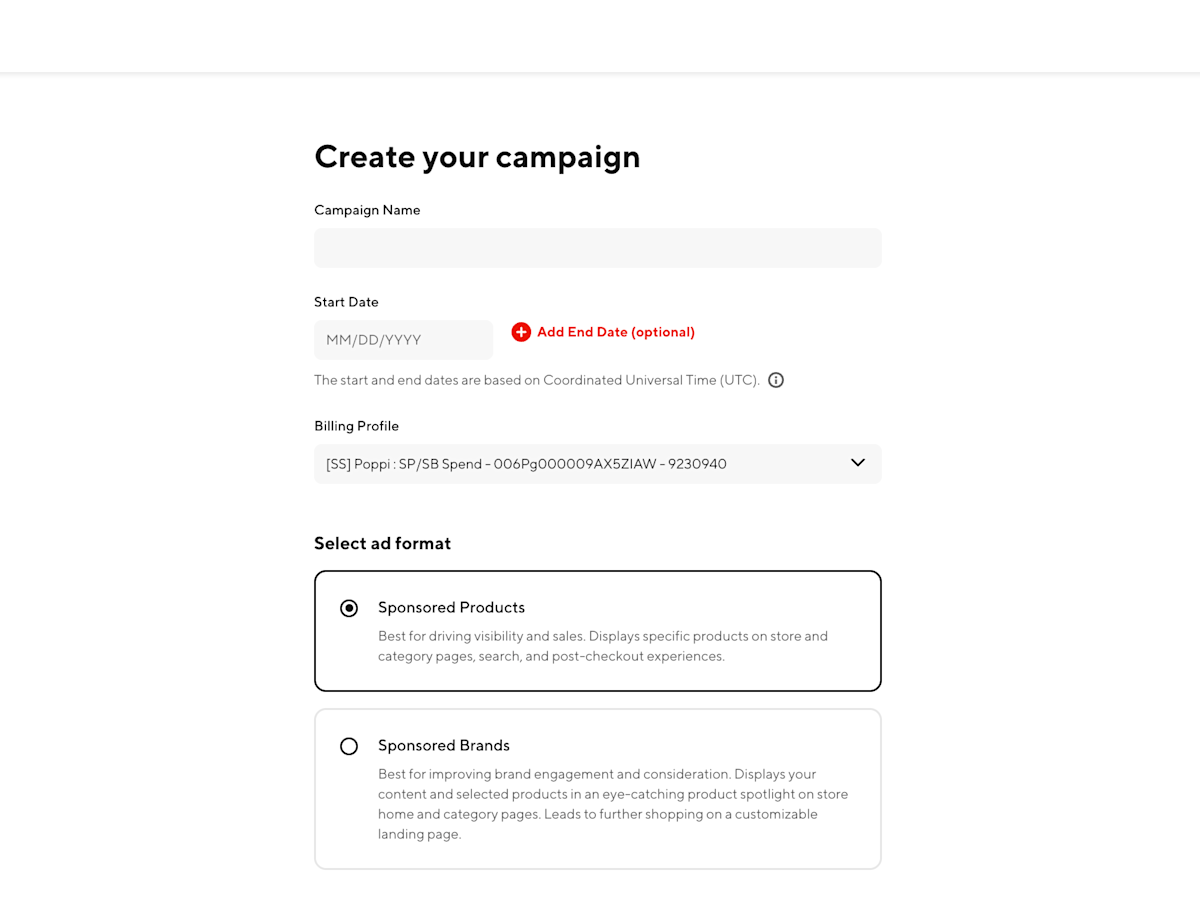The image size is (1200, 900).
Task: Click the chevron on the Billing Profile selector
Action: click(856, 463)
